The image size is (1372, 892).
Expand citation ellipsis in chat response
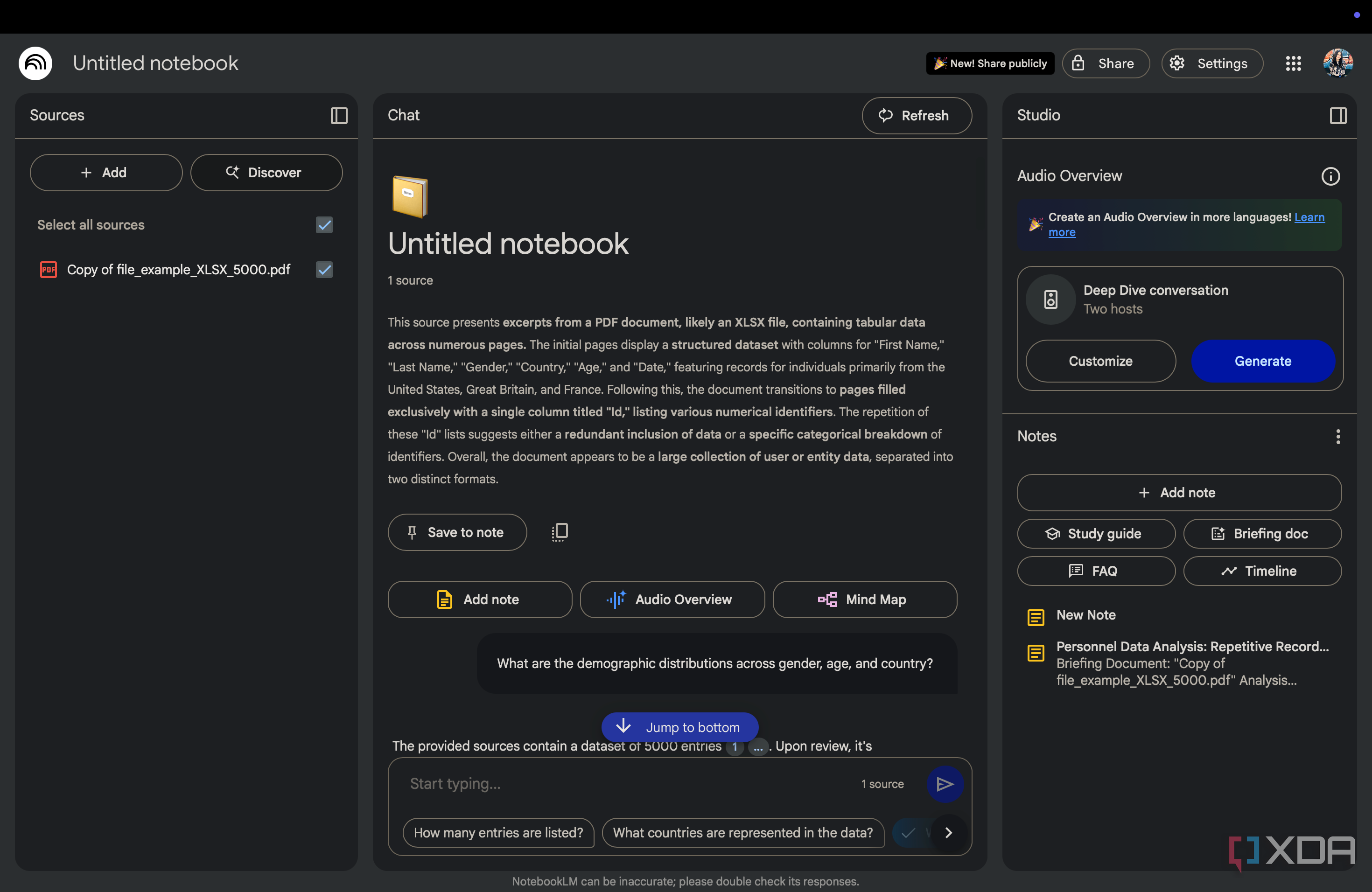pos(757,747)
